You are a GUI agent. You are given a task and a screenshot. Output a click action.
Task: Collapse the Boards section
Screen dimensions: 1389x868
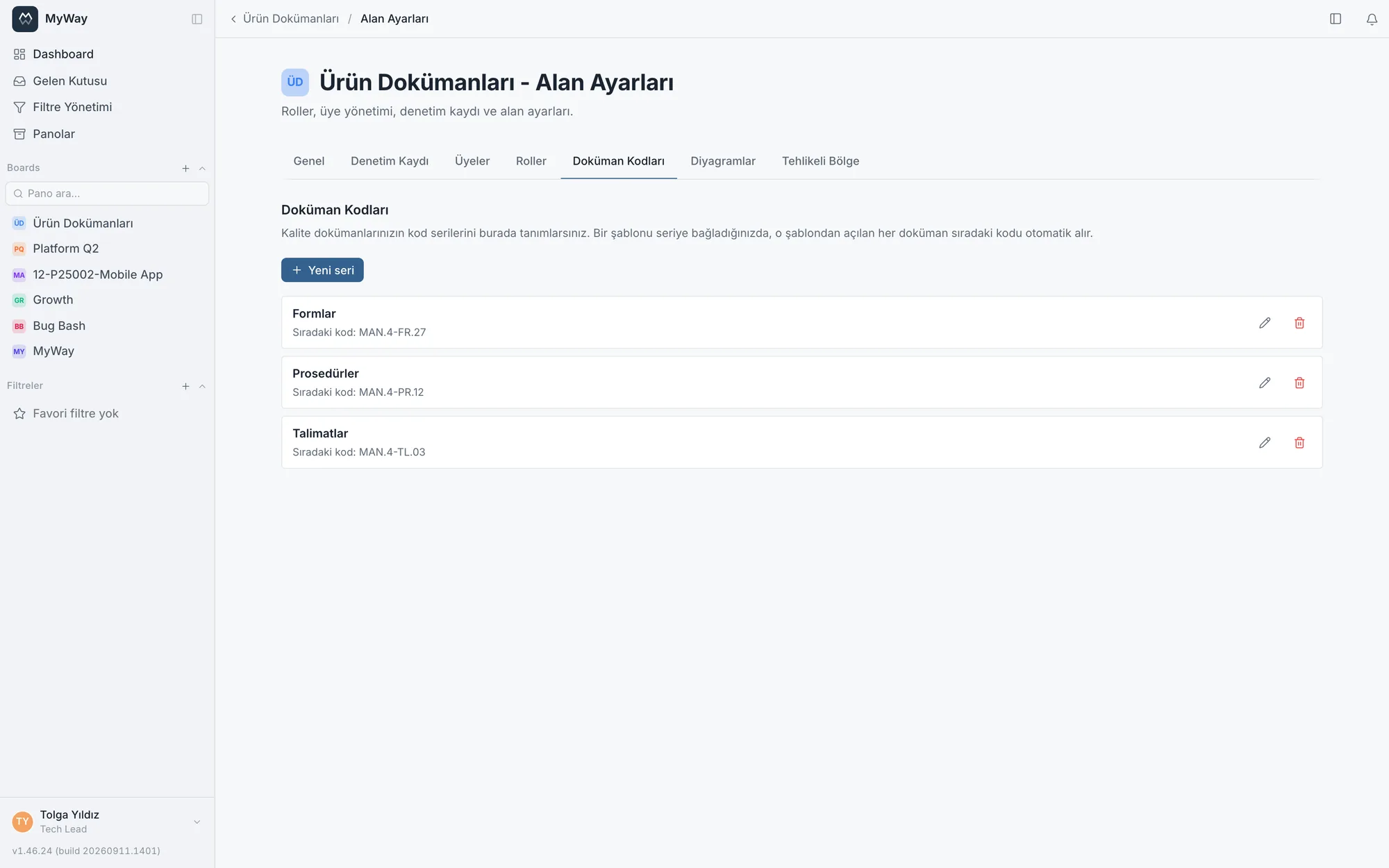point(202,168)
